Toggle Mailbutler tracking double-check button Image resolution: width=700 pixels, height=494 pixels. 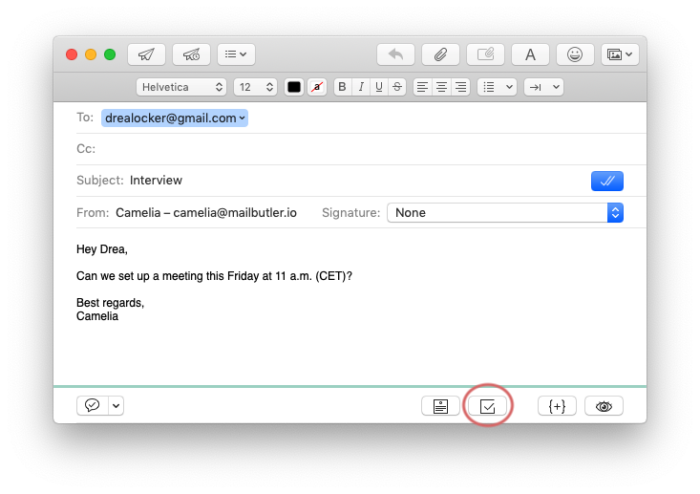(607, 181)
